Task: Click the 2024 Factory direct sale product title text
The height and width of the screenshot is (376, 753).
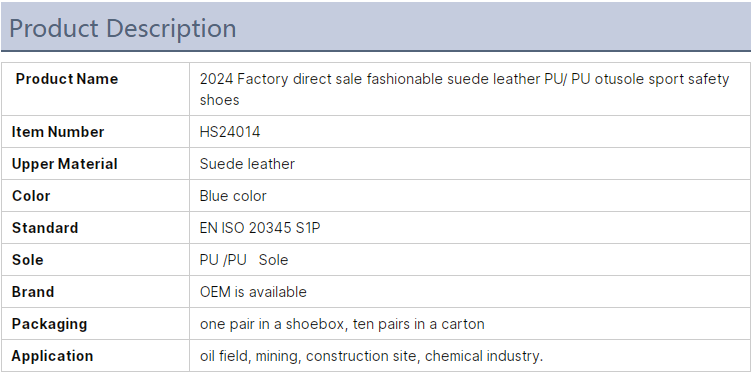Action: pyautogui.click(x=464, y=89)
